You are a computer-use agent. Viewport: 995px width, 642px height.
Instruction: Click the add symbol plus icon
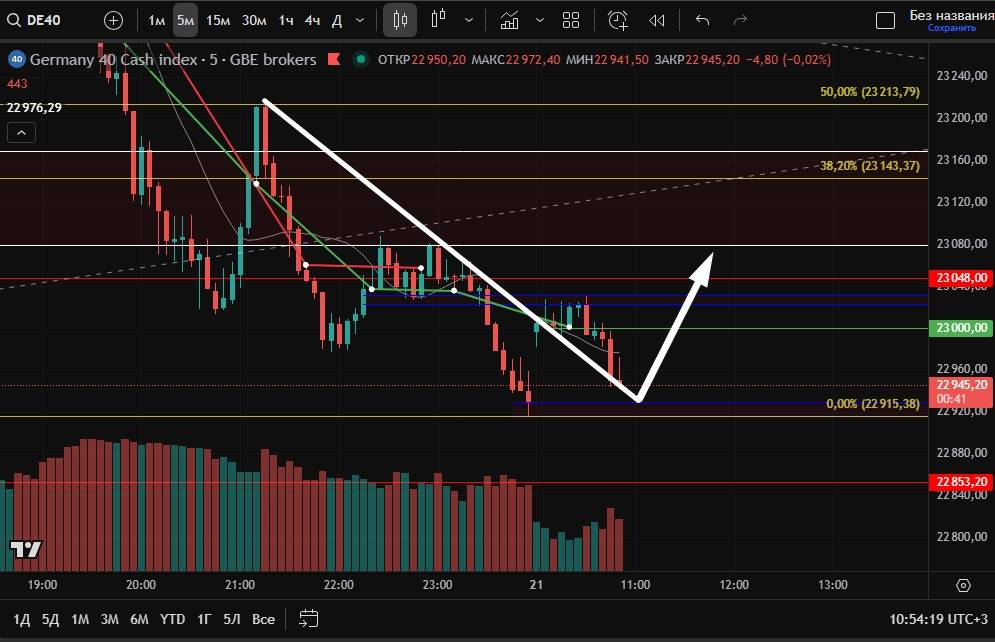click(114, 20)
